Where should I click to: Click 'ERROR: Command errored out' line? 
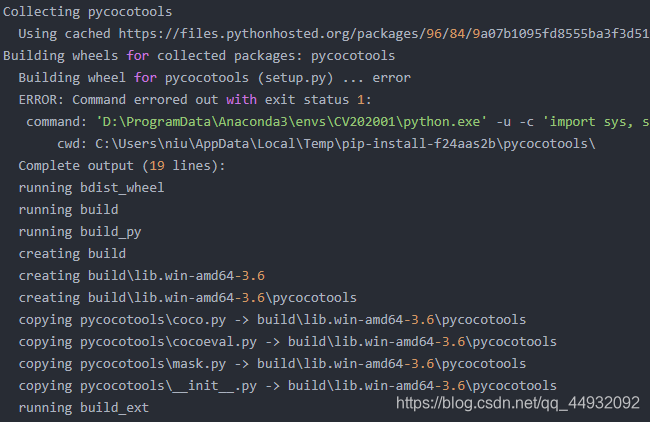tap(195, 99)
